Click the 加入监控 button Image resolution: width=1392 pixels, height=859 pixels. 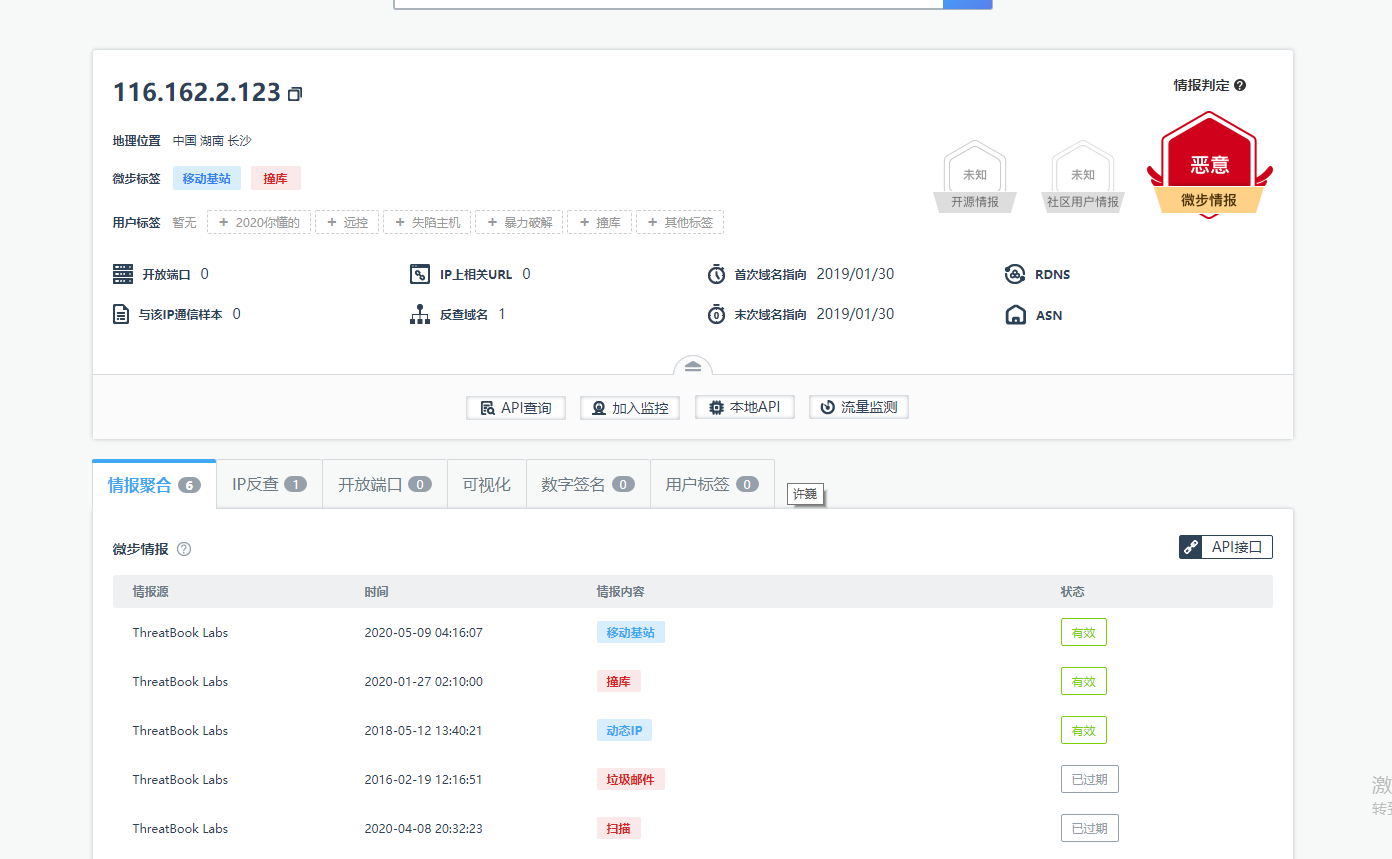pos(630,408)
